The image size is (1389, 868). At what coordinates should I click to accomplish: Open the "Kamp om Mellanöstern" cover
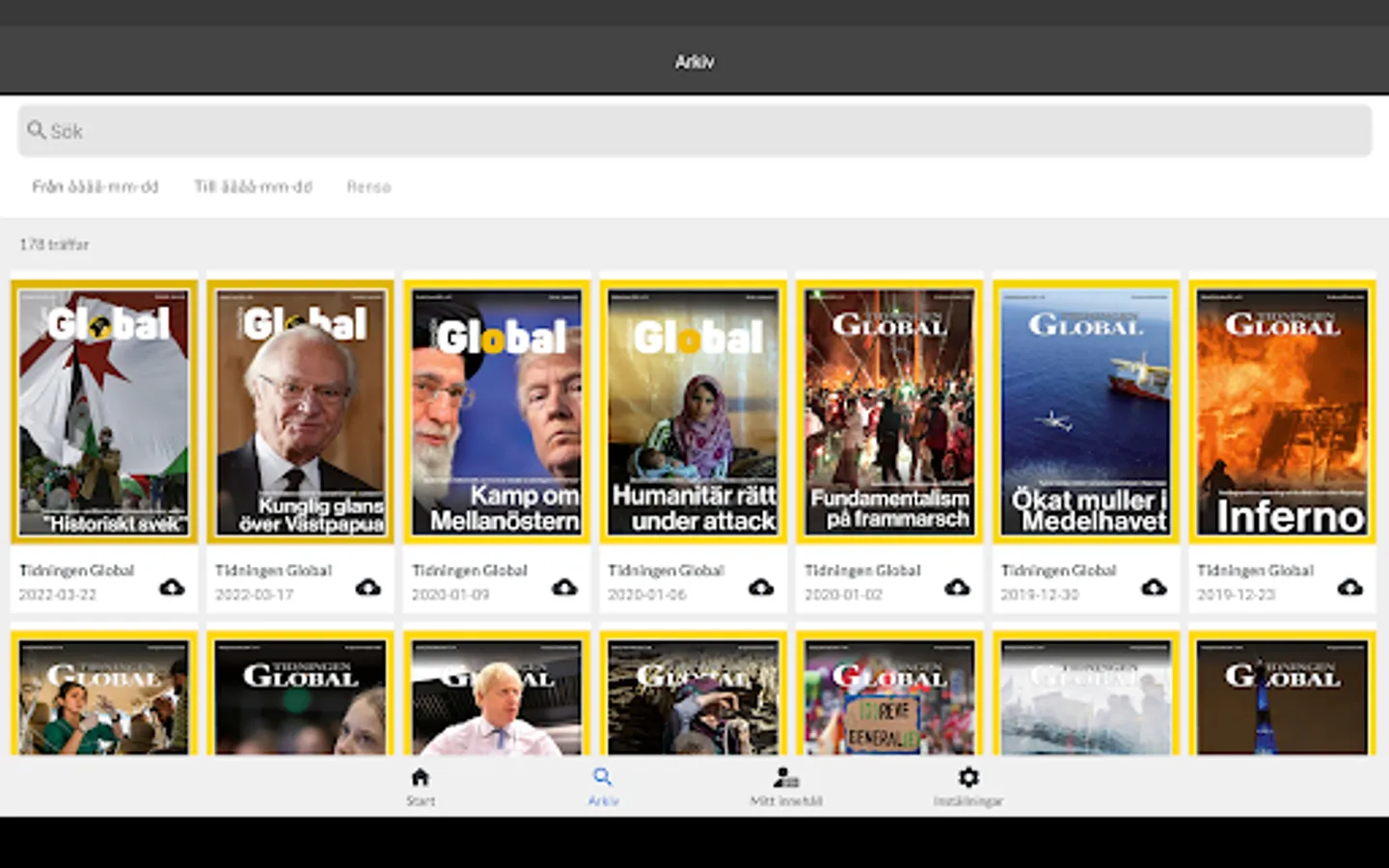point(497,412)
